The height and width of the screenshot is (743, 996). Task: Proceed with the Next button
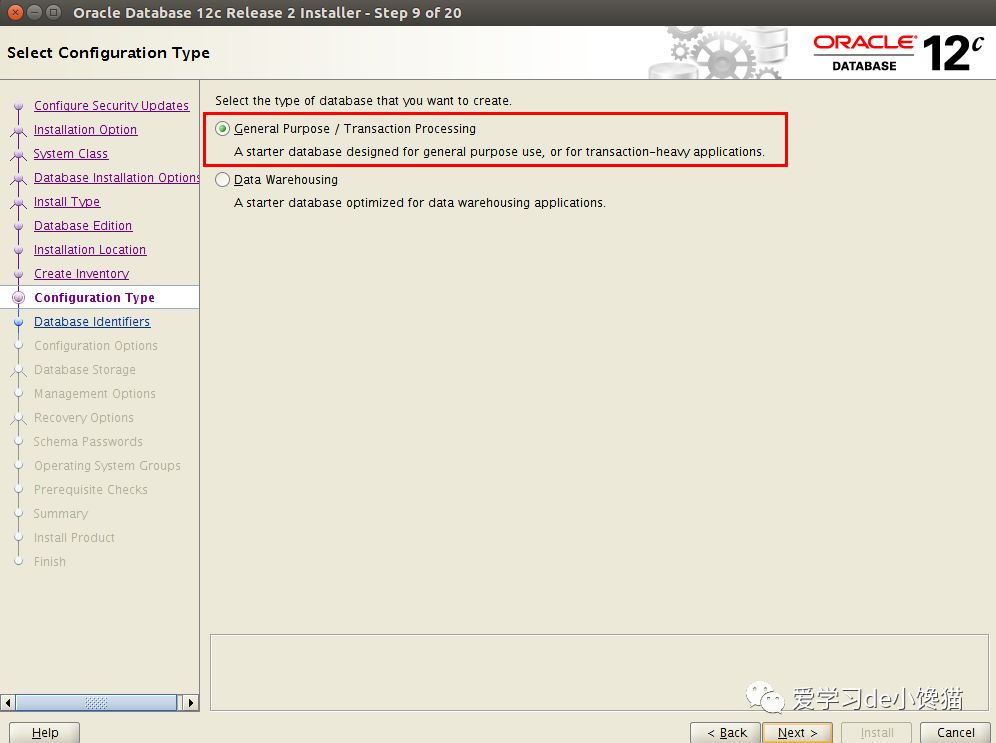pos(797,732)
